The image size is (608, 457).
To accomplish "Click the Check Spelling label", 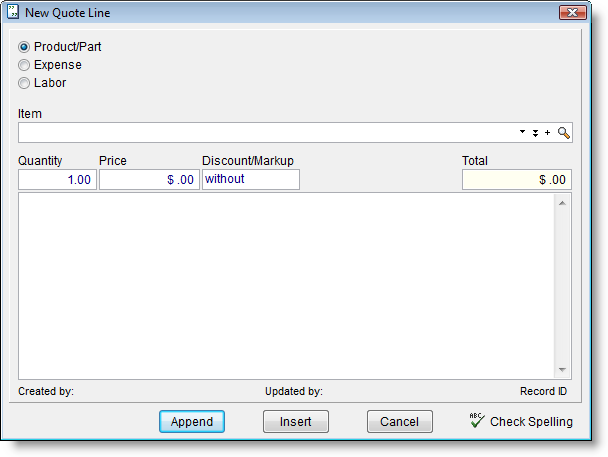I will pyautogui.click(x=531, y=422).
